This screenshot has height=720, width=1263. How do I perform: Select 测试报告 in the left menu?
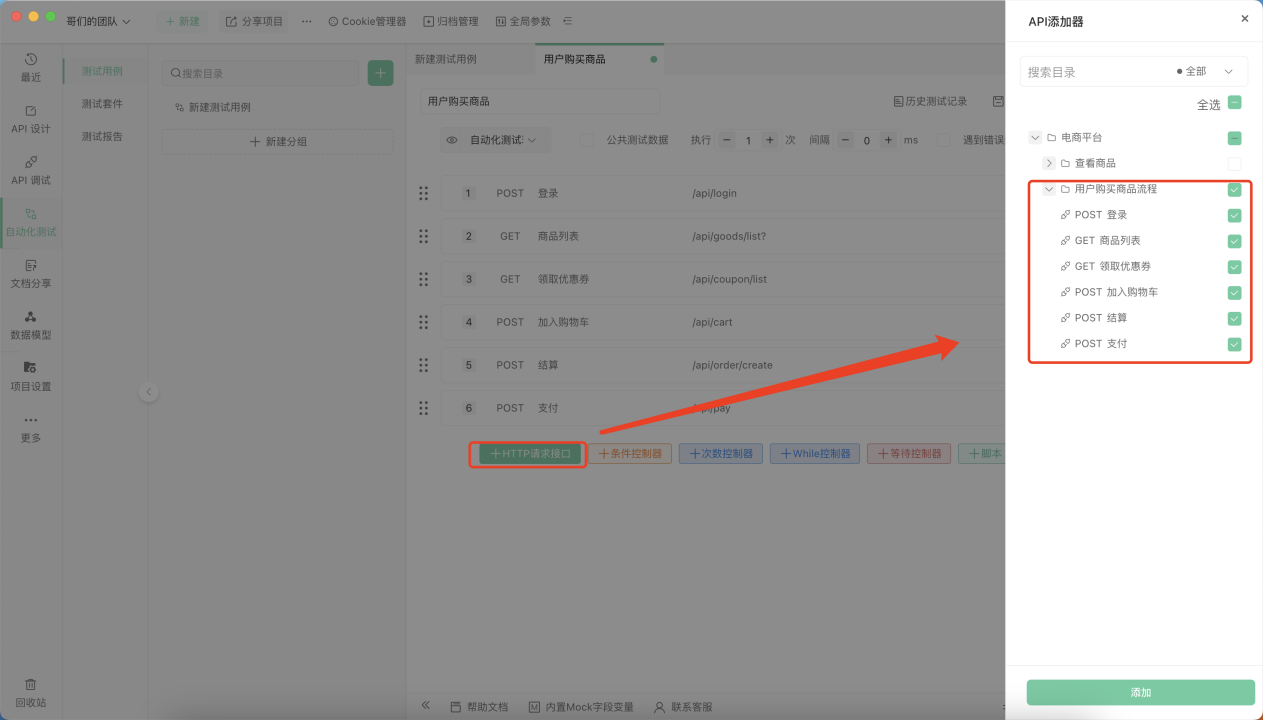click(102, 136)
